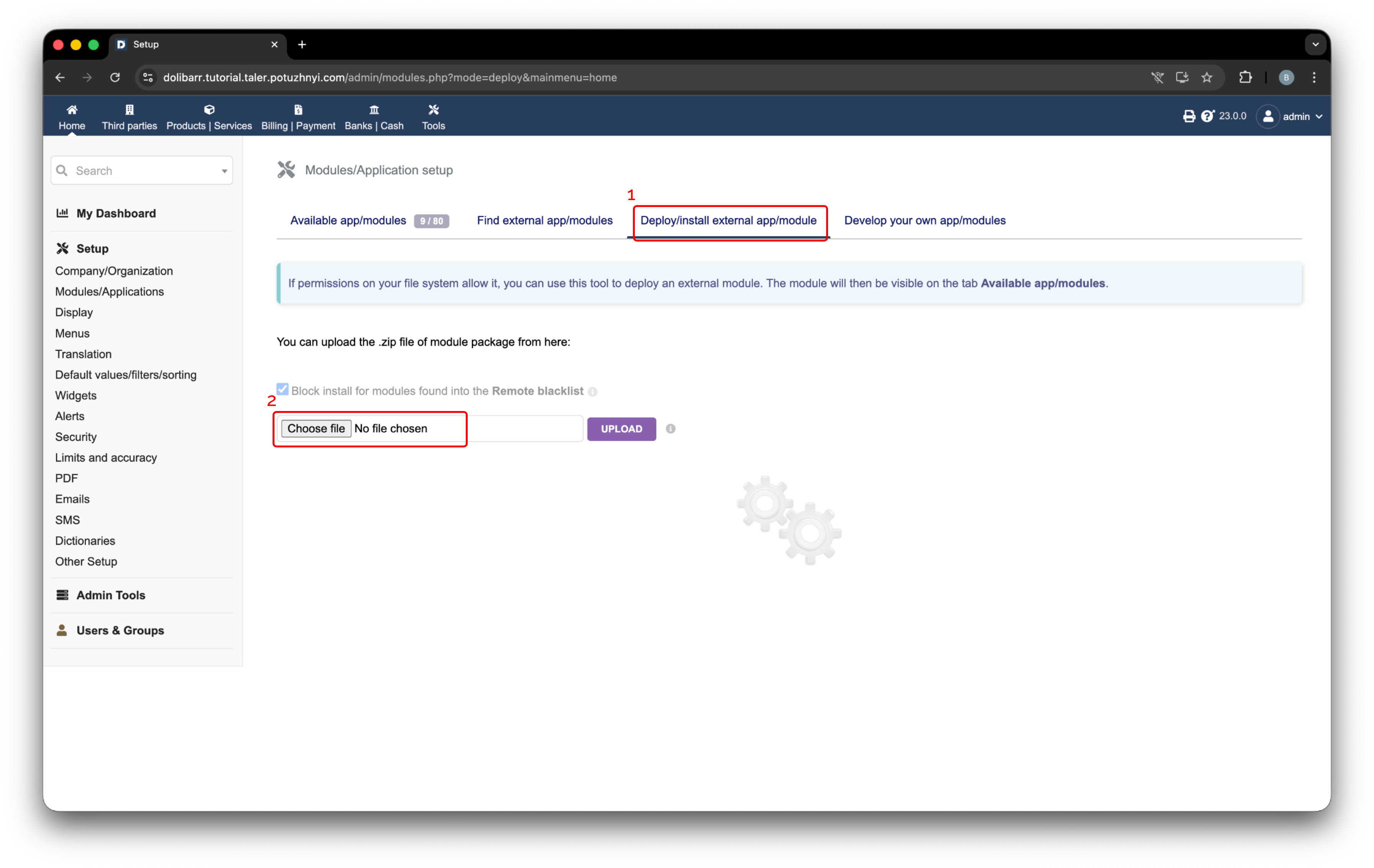
Task: Bookmark this page with star icon
Action: [x=1206, y=77]
